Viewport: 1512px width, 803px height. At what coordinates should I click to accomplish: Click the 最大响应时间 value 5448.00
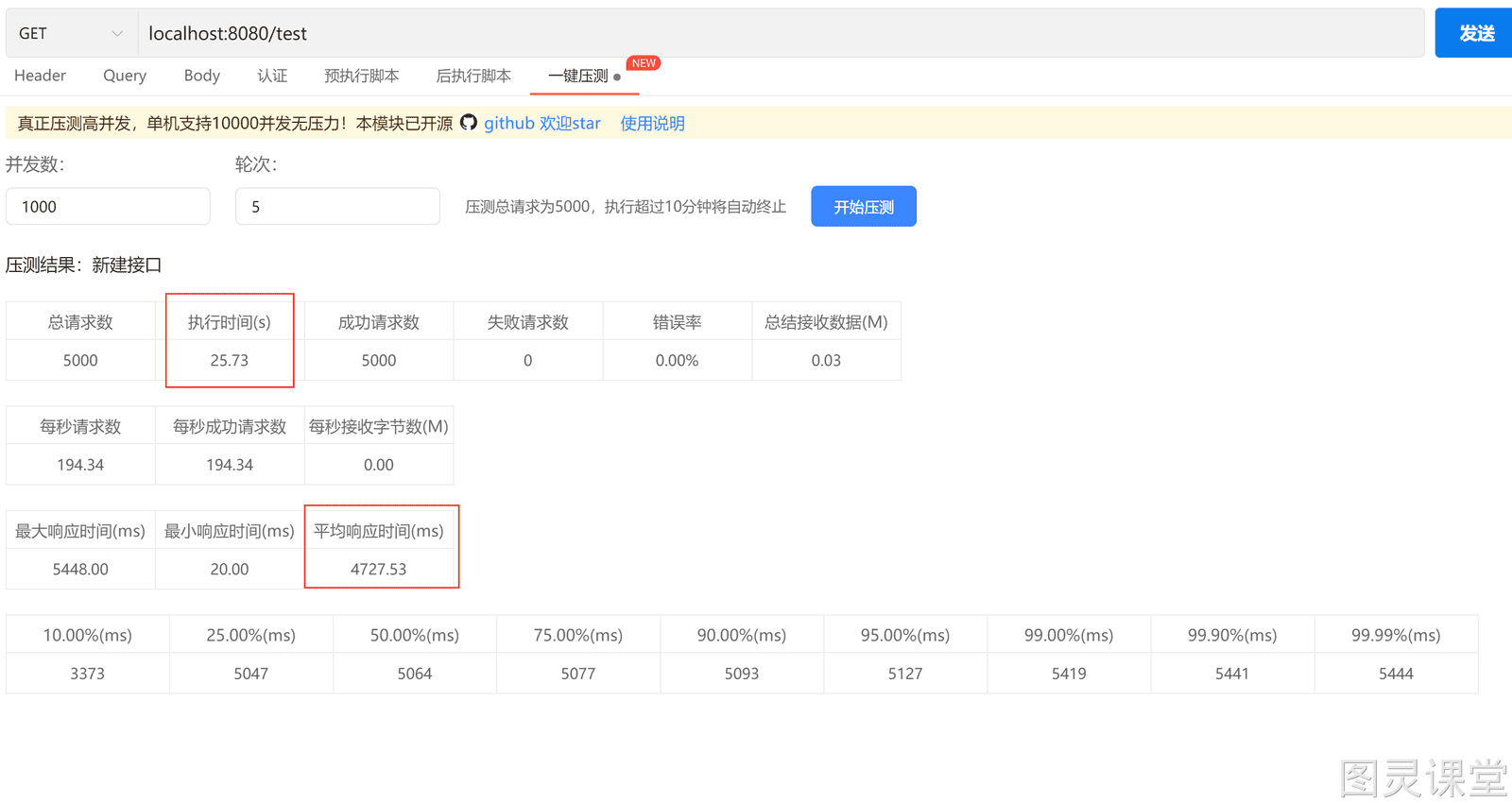(80, 569)
